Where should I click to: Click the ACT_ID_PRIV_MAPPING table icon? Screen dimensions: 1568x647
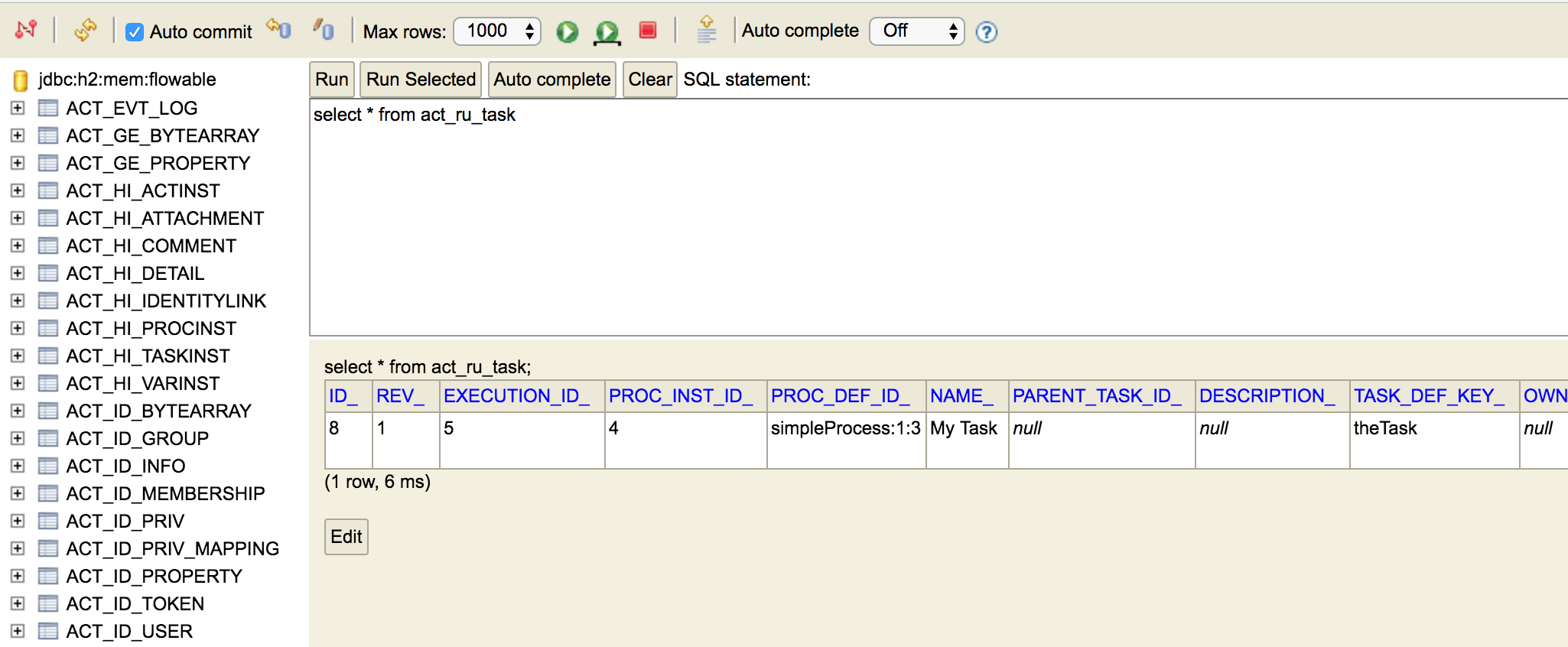[48, 548]
